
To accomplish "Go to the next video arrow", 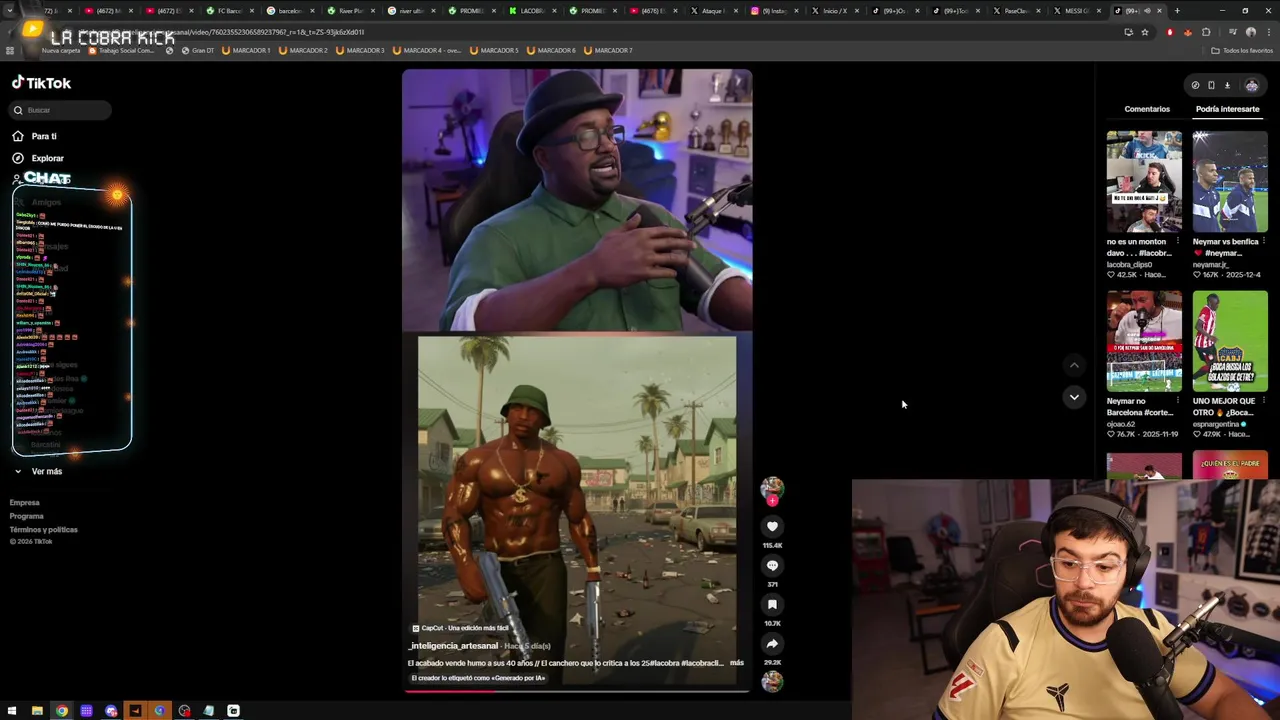I will [x=1074, y=397].
